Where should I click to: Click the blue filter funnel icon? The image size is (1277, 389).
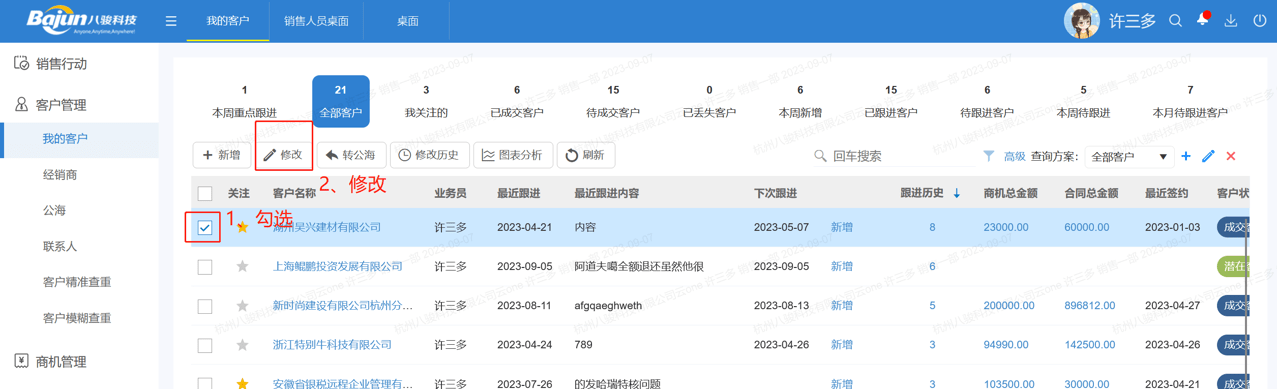[989, 156]
